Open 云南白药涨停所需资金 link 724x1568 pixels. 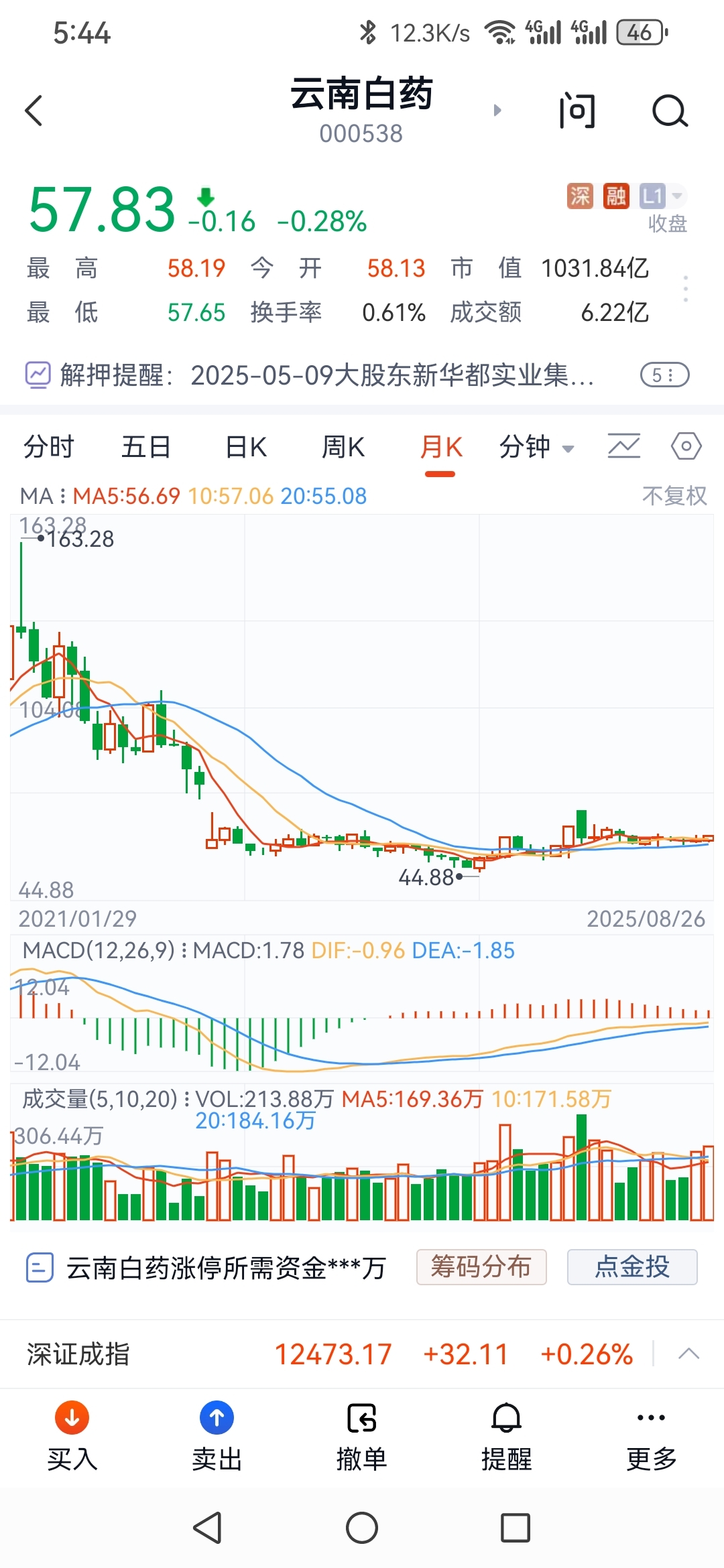pos(226,1268)
